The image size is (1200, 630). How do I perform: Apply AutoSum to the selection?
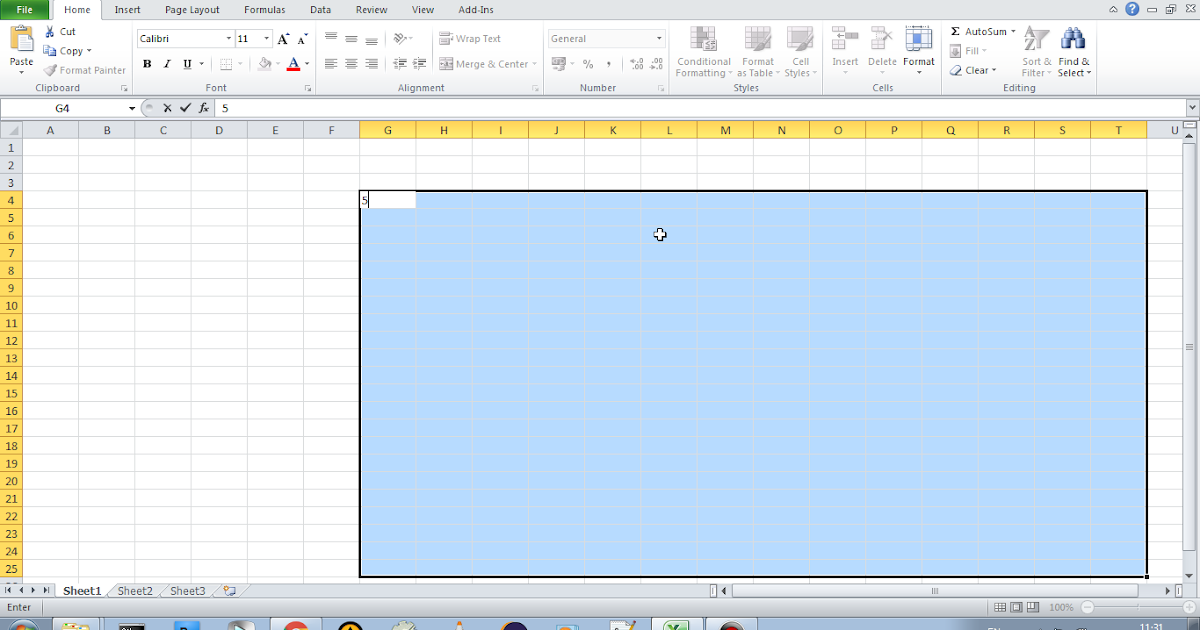point(978,31)
